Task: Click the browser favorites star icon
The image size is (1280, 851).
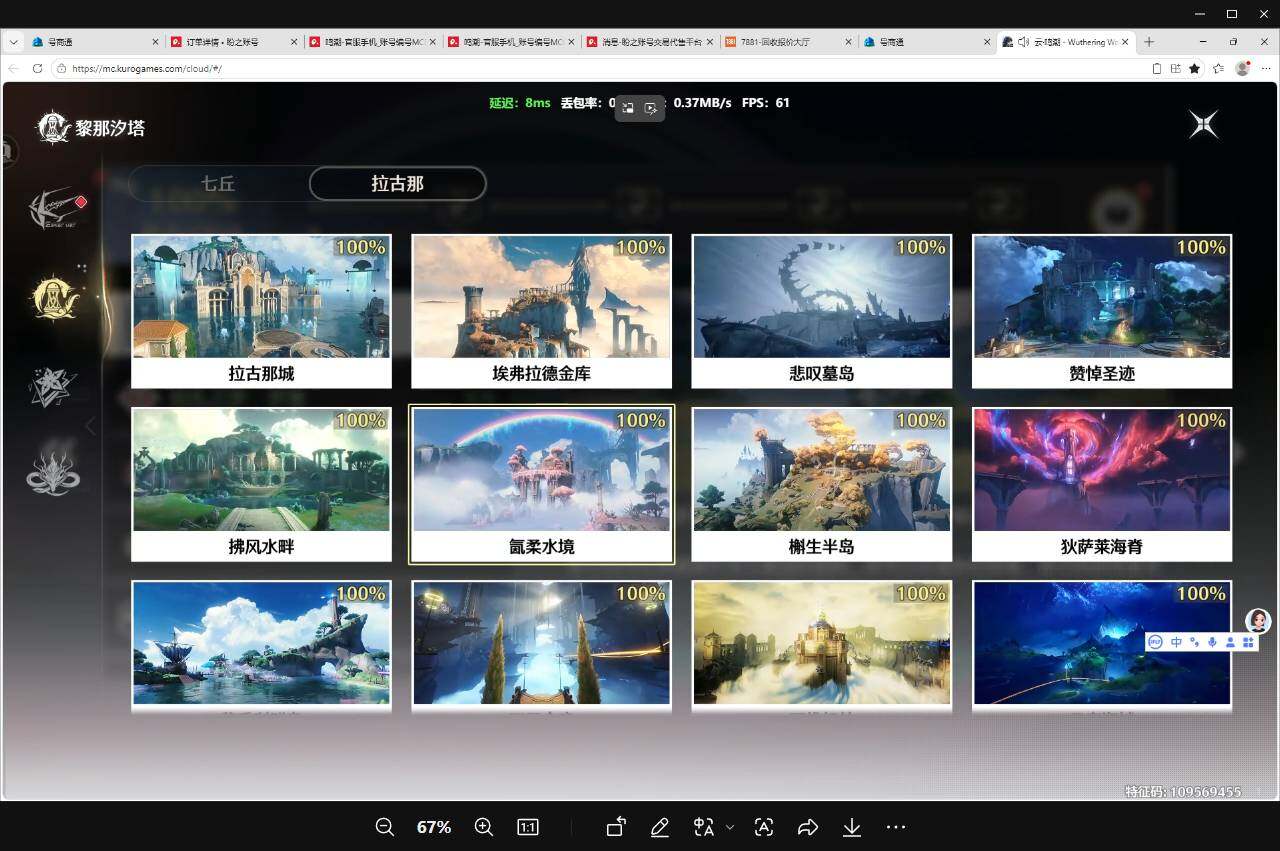Action: 1194,68
